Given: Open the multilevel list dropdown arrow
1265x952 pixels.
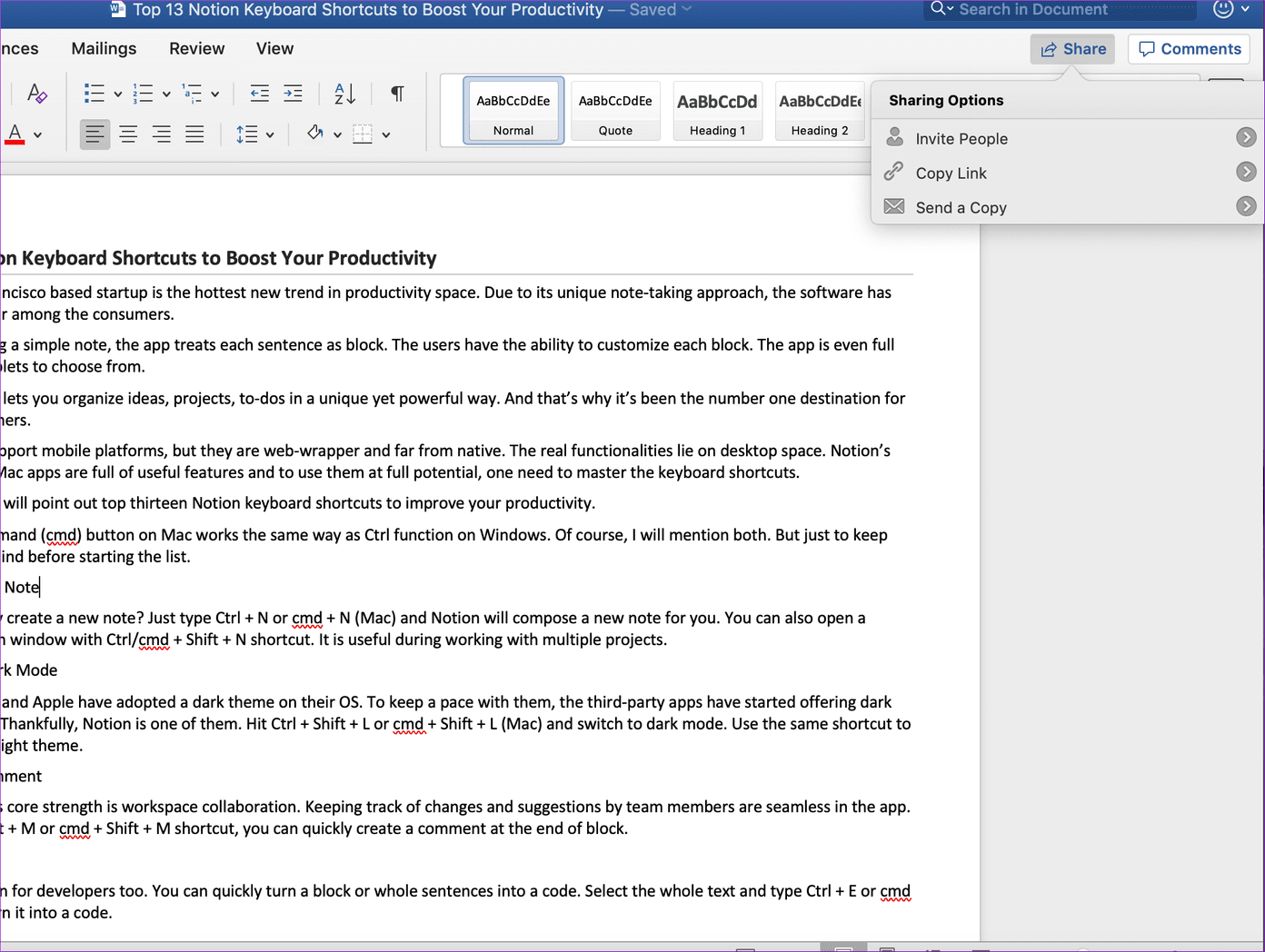Looking at the screenshot, I should click(215, 94).
